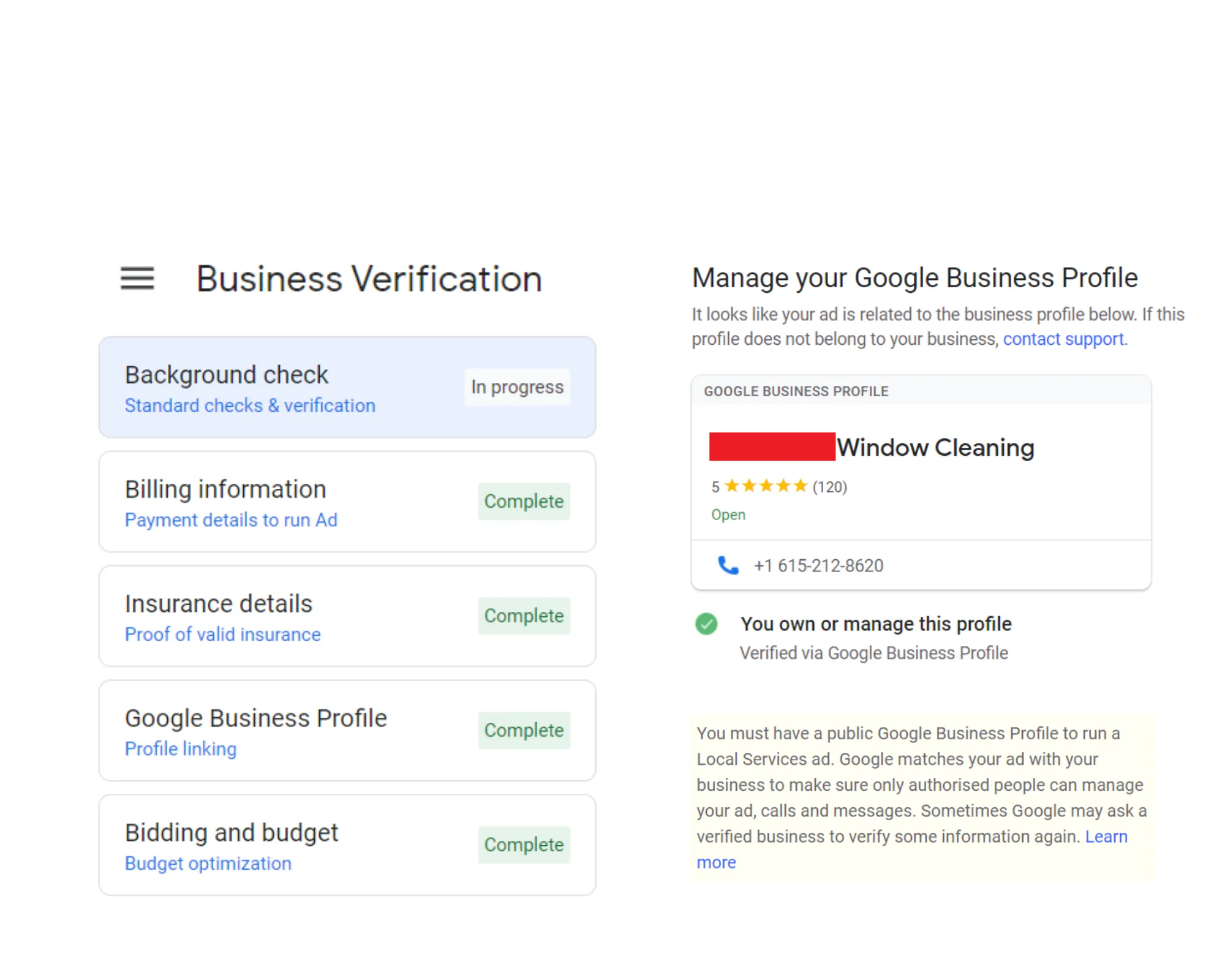
Task: Click Complete badge for Insurance details
Action: pyautogui.click(x=524, y=616)
